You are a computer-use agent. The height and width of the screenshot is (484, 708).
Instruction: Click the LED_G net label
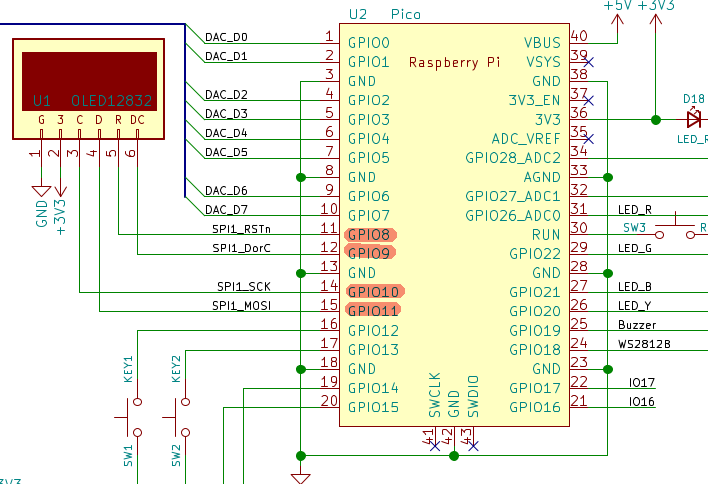pyautogui.click(x=635, y=248)
